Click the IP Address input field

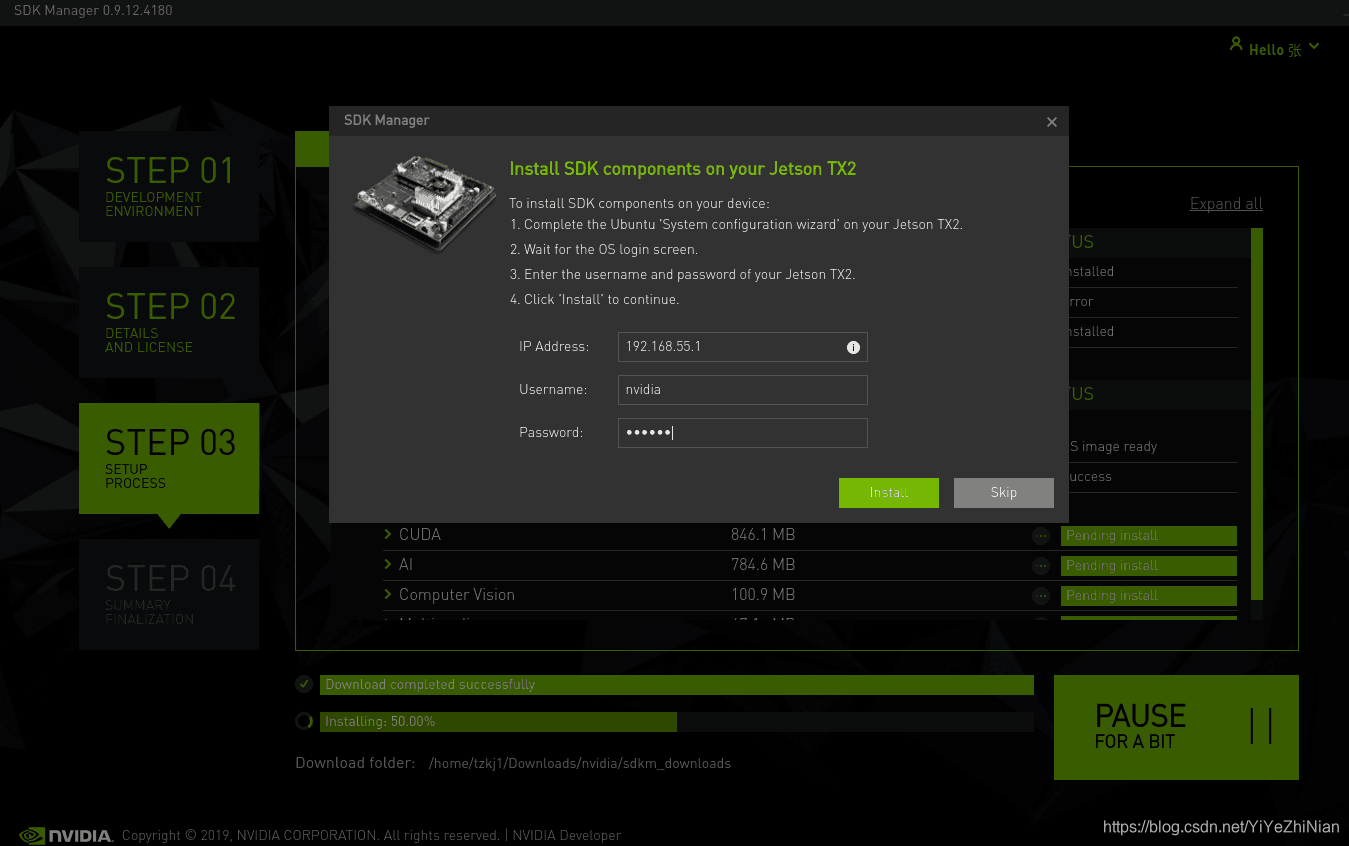tap(742, 347)
